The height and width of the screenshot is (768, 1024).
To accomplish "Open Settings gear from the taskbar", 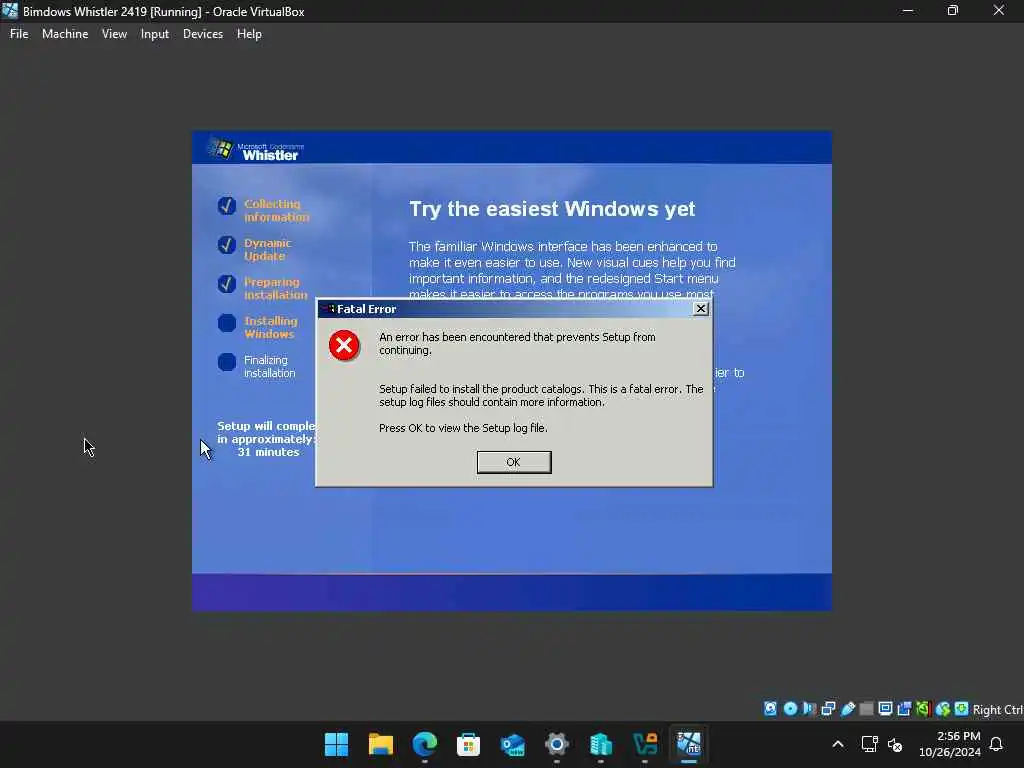I will click(x=556, y=744).
